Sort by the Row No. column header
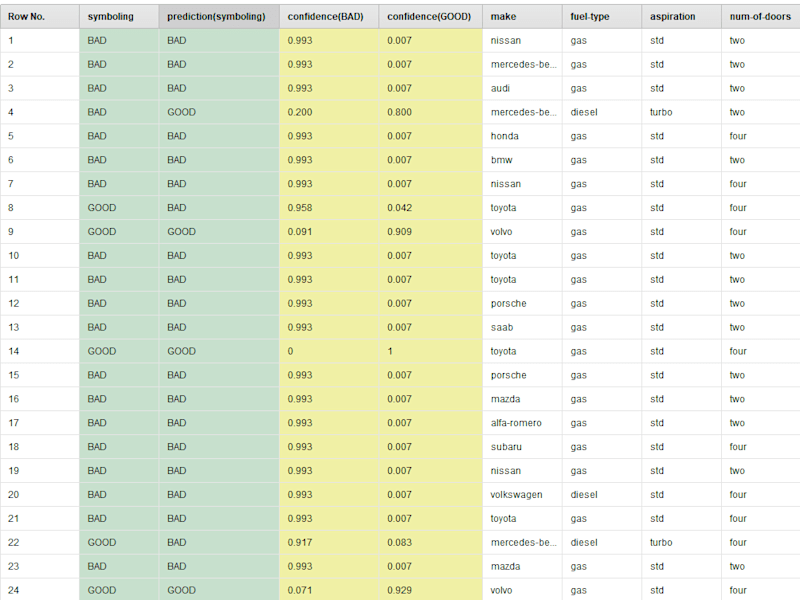800x600 pixels. pyautogui.click(x=39, y=16)
